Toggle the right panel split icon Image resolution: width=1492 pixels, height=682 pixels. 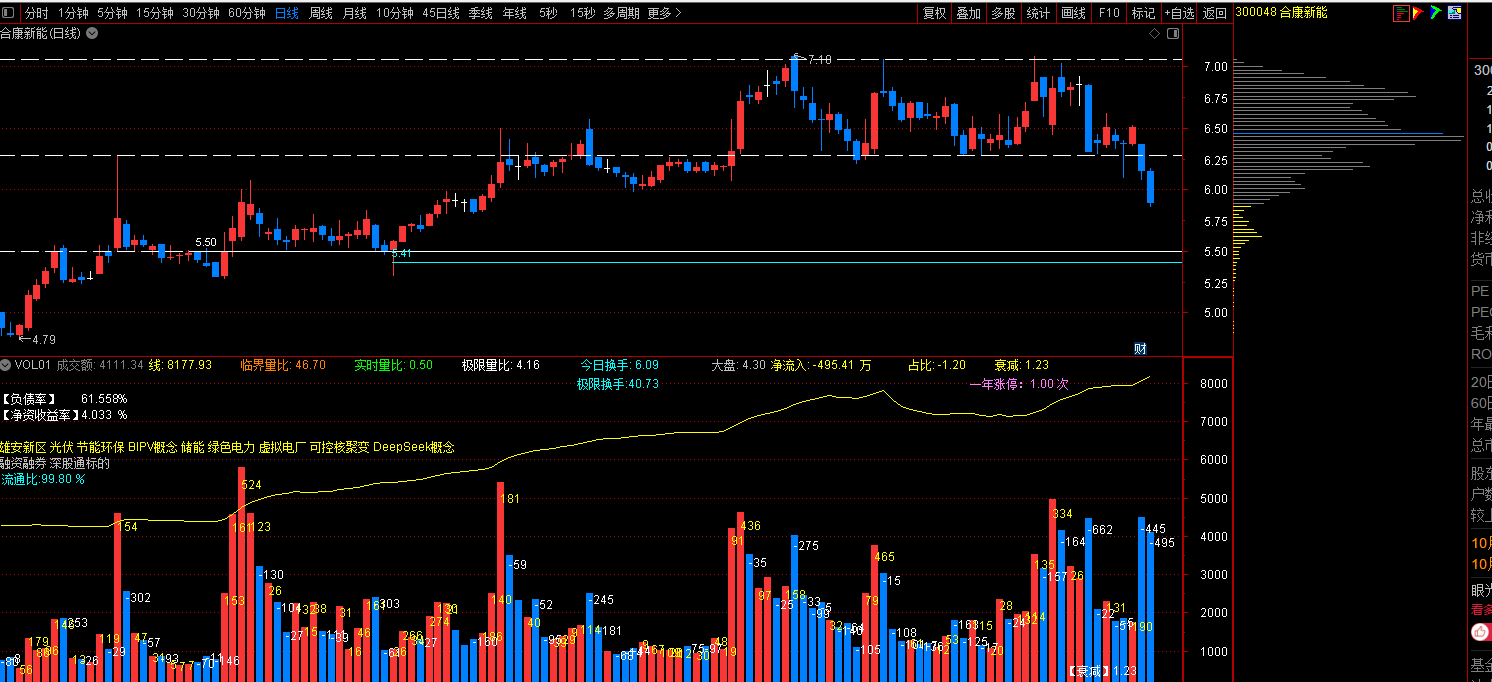pos(1174,34)
